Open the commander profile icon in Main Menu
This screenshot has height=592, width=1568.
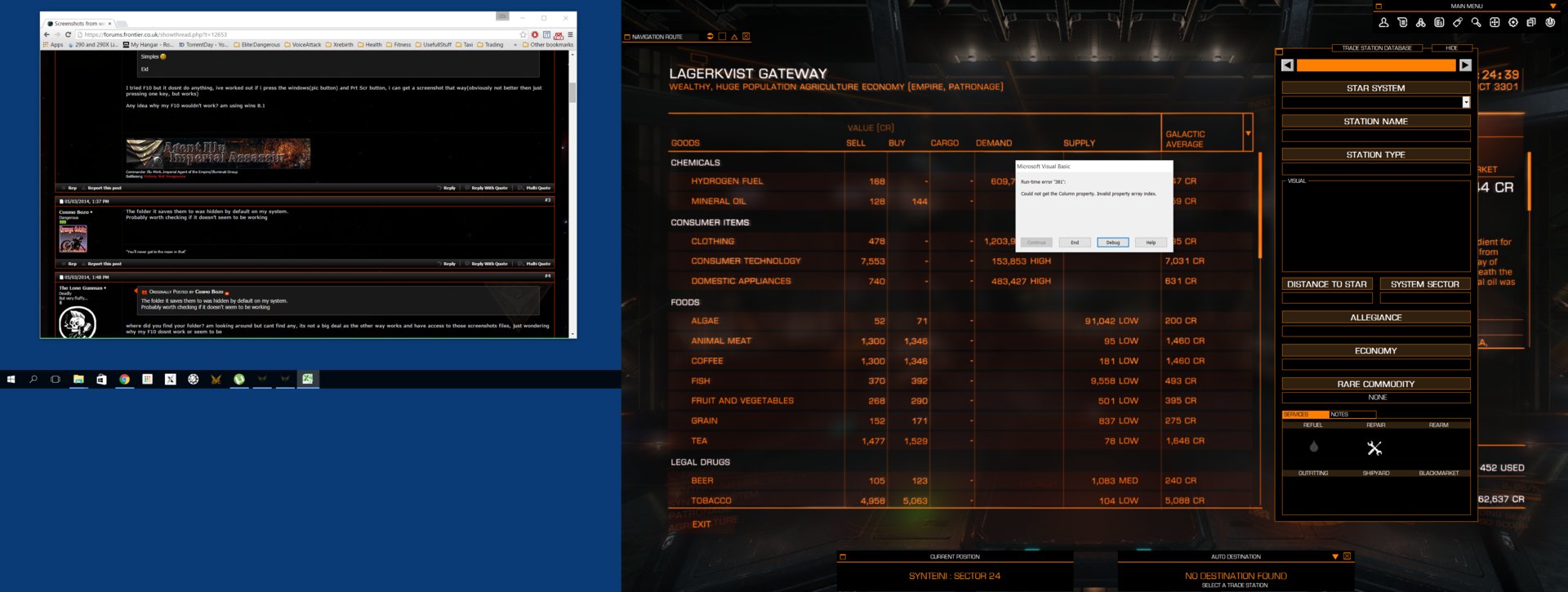pos(1383,23)
